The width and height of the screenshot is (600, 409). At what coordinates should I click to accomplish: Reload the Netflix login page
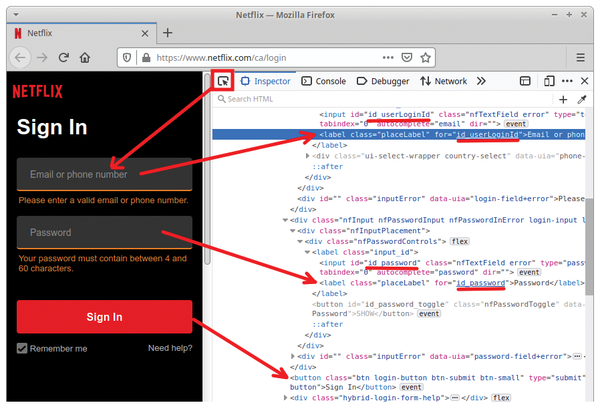click(64, 58)
